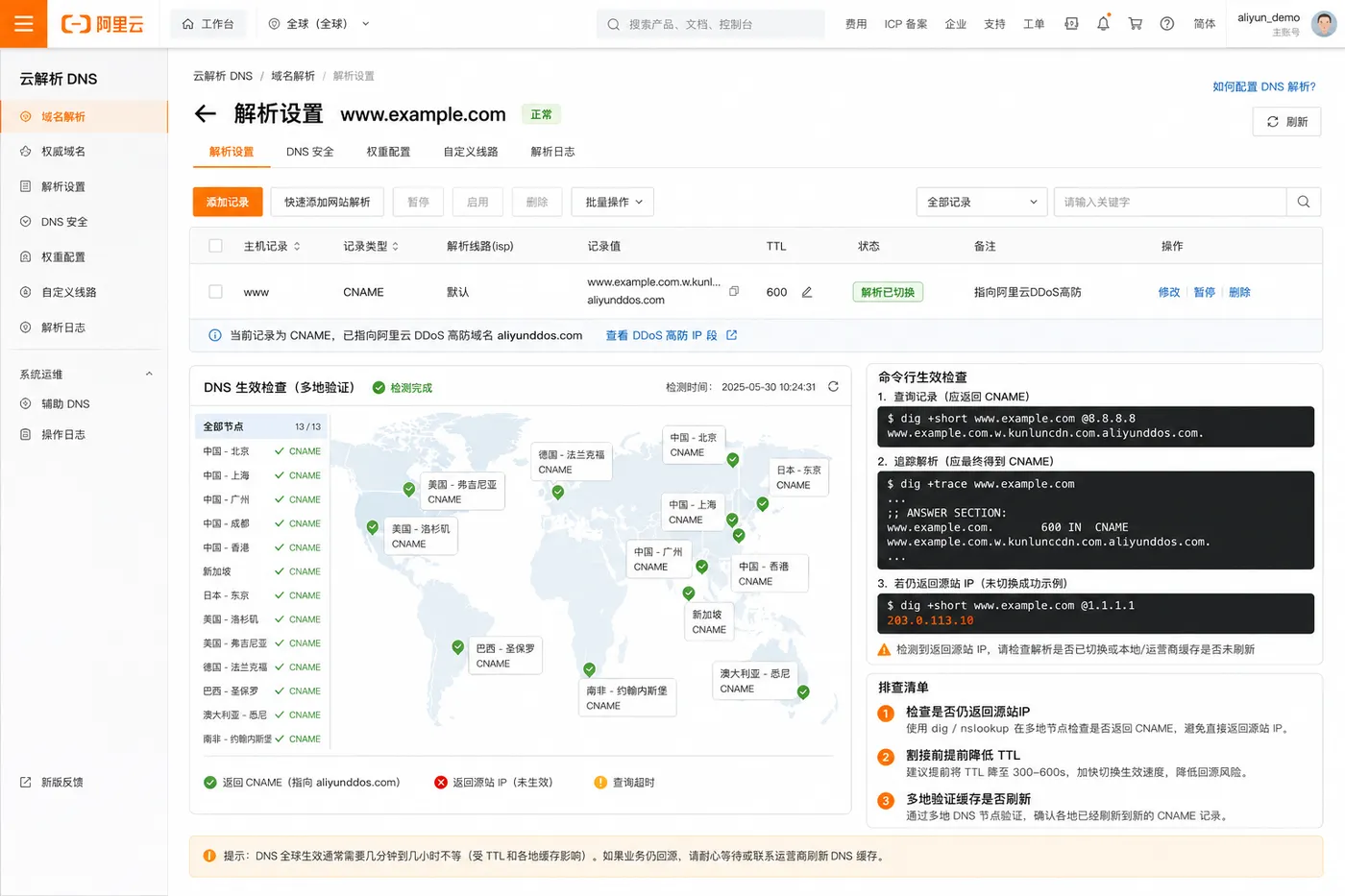Click the notification bell icon
The image size is (1345, 896).
[x=1103, y=24]
